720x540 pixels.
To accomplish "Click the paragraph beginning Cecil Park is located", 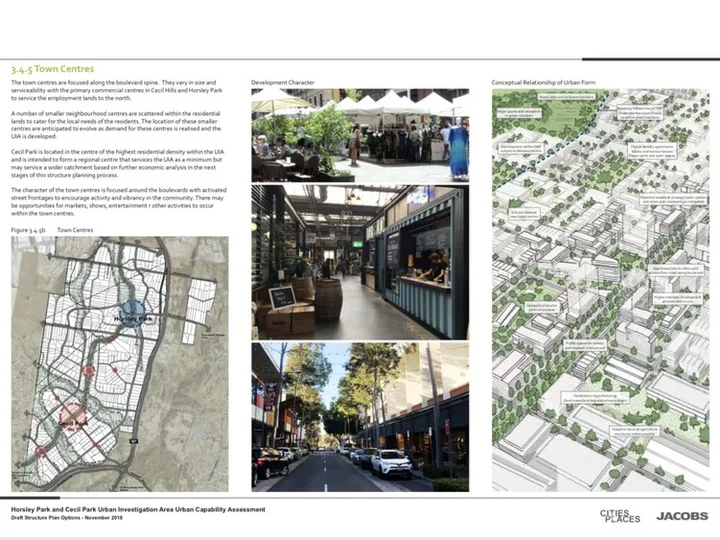I will click(x=118, y=163).
